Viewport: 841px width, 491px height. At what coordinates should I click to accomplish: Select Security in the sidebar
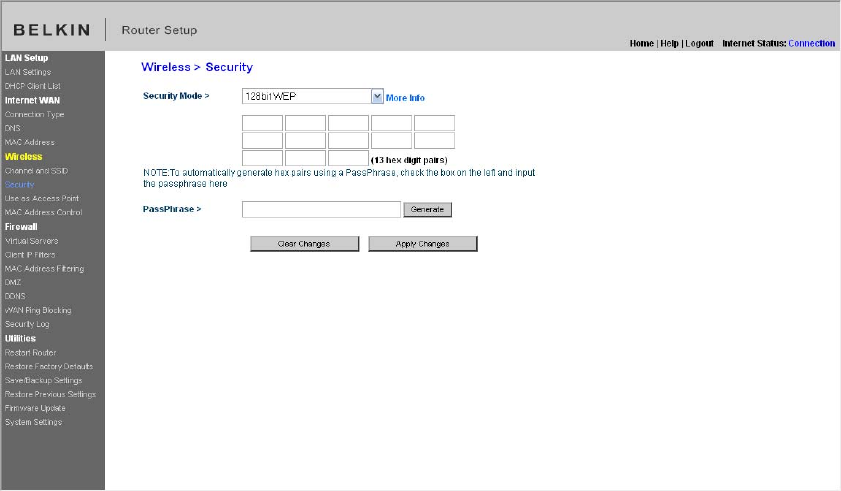[20, 185]
